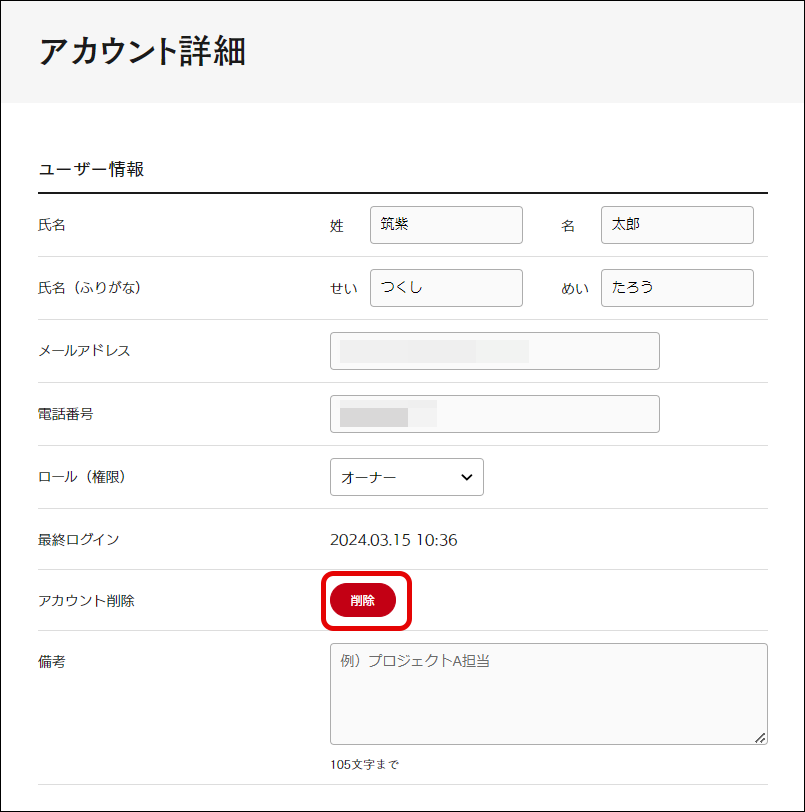Click the 105文字まで hint text
The image size is (805, 812).
click(x=364, y=765)
